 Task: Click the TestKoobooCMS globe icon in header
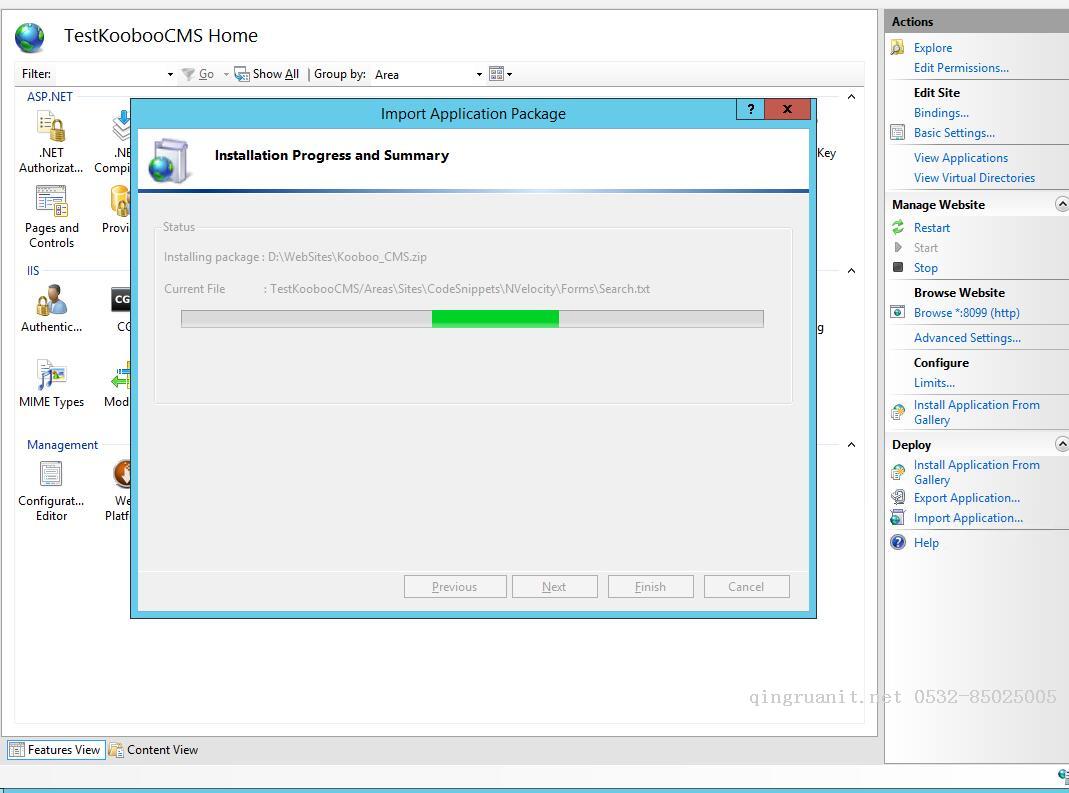30,38
